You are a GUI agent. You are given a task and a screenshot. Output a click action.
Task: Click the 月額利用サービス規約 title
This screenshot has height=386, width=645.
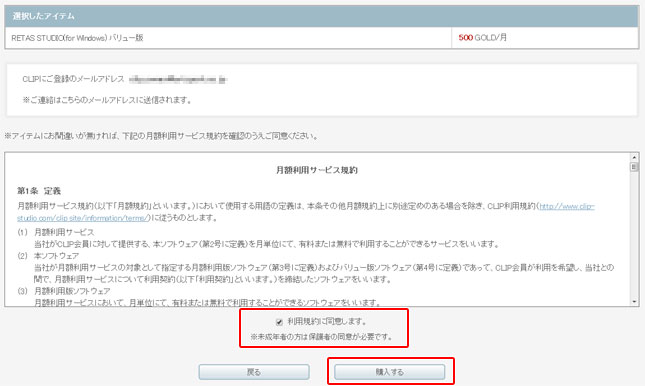pyautogui.click(x=316, y=170)
